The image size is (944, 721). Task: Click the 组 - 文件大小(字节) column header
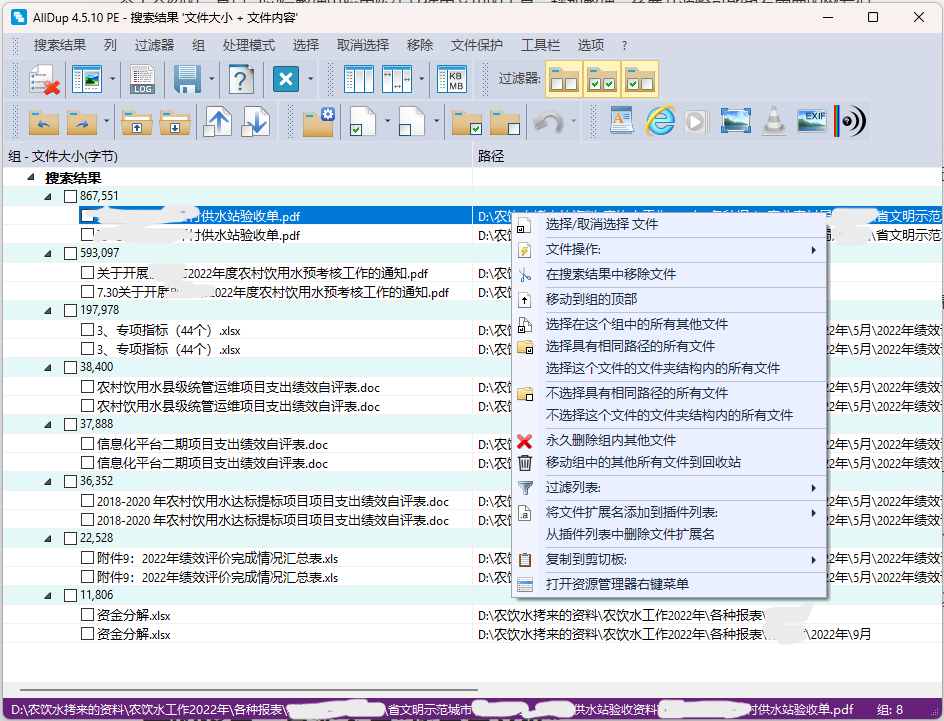(x=237, y=156)
